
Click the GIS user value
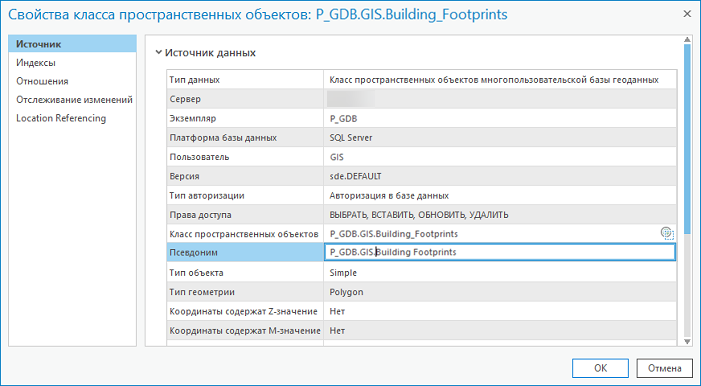337,157
